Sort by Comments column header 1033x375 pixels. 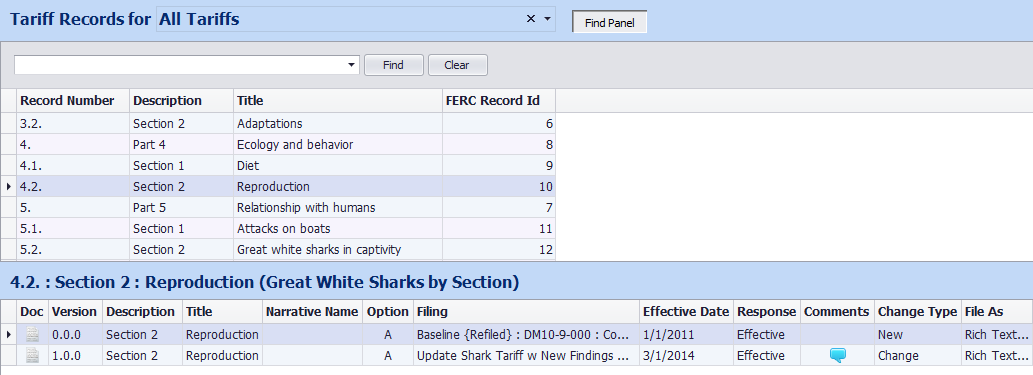(x=837, y=312)
